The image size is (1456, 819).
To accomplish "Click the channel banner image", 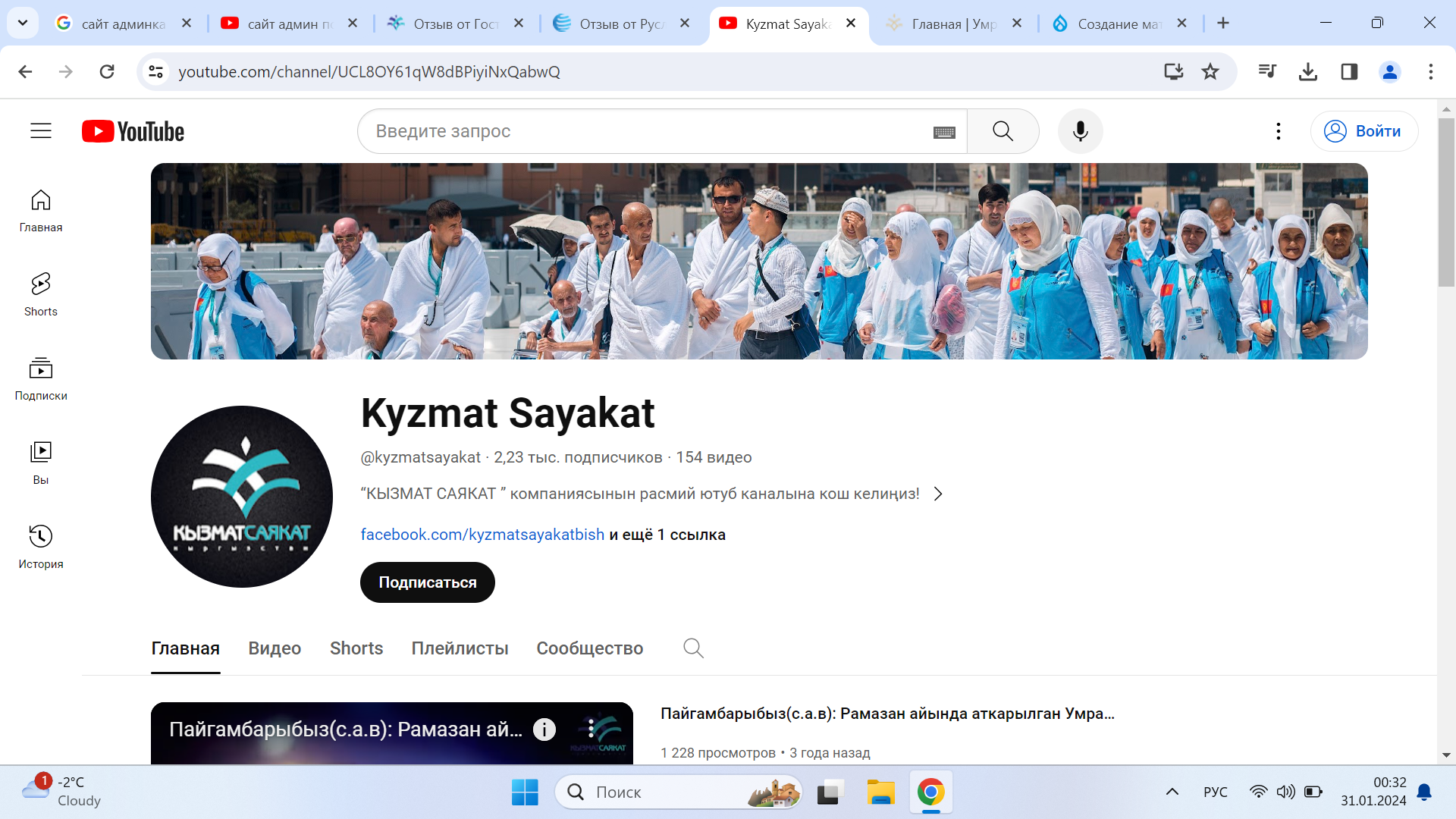I will click(x=759, y=261).
